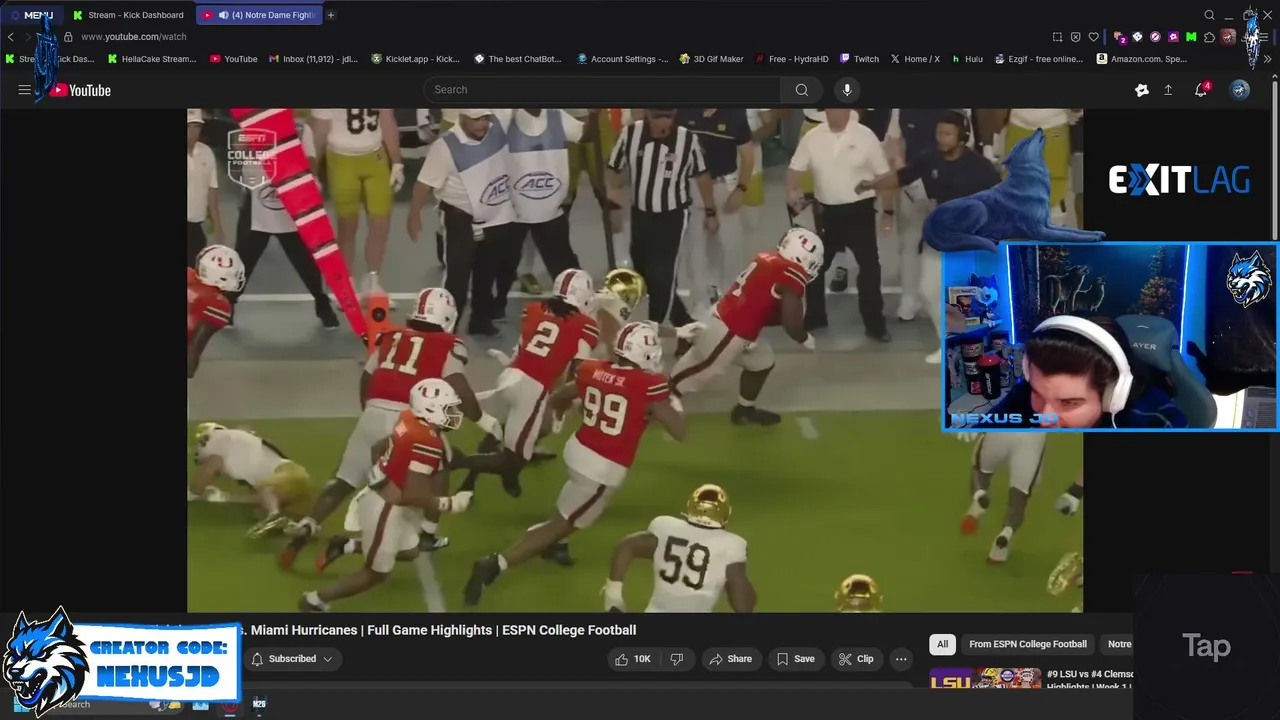Open YouTube notifications bell

pyautogui.click(x=1201, y=90)
